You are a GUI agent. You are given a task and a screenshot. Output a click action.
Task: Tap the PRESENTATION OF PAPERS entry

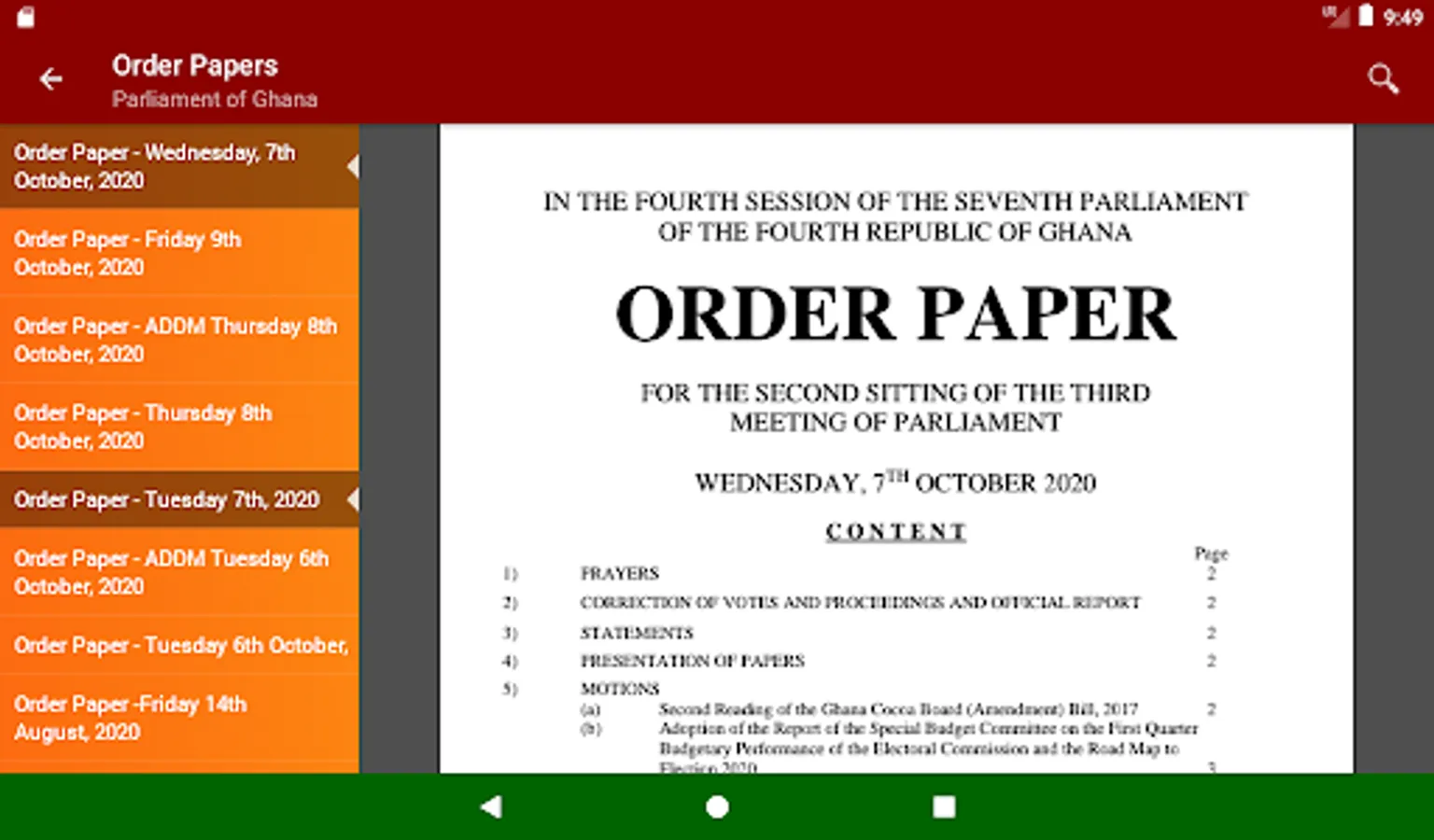pyautogui.click(x=692, y=661)
